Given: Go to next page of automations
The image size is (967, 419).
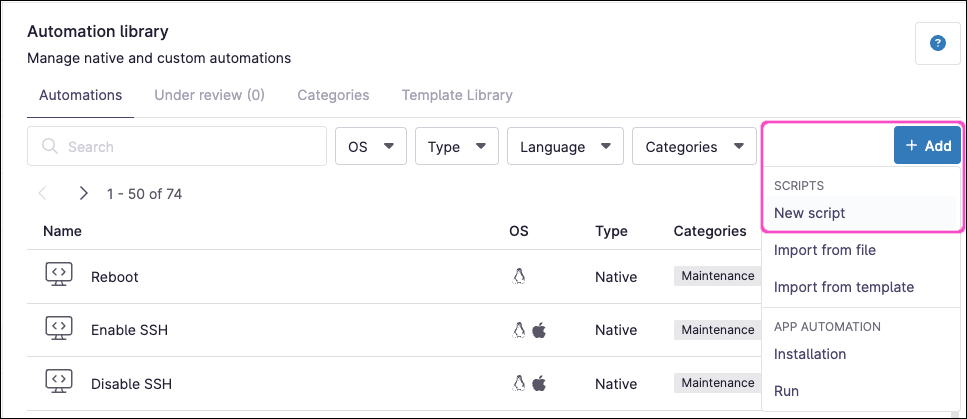Looking at the screenshot, I should pyautogui.click(x=84, y=193).
